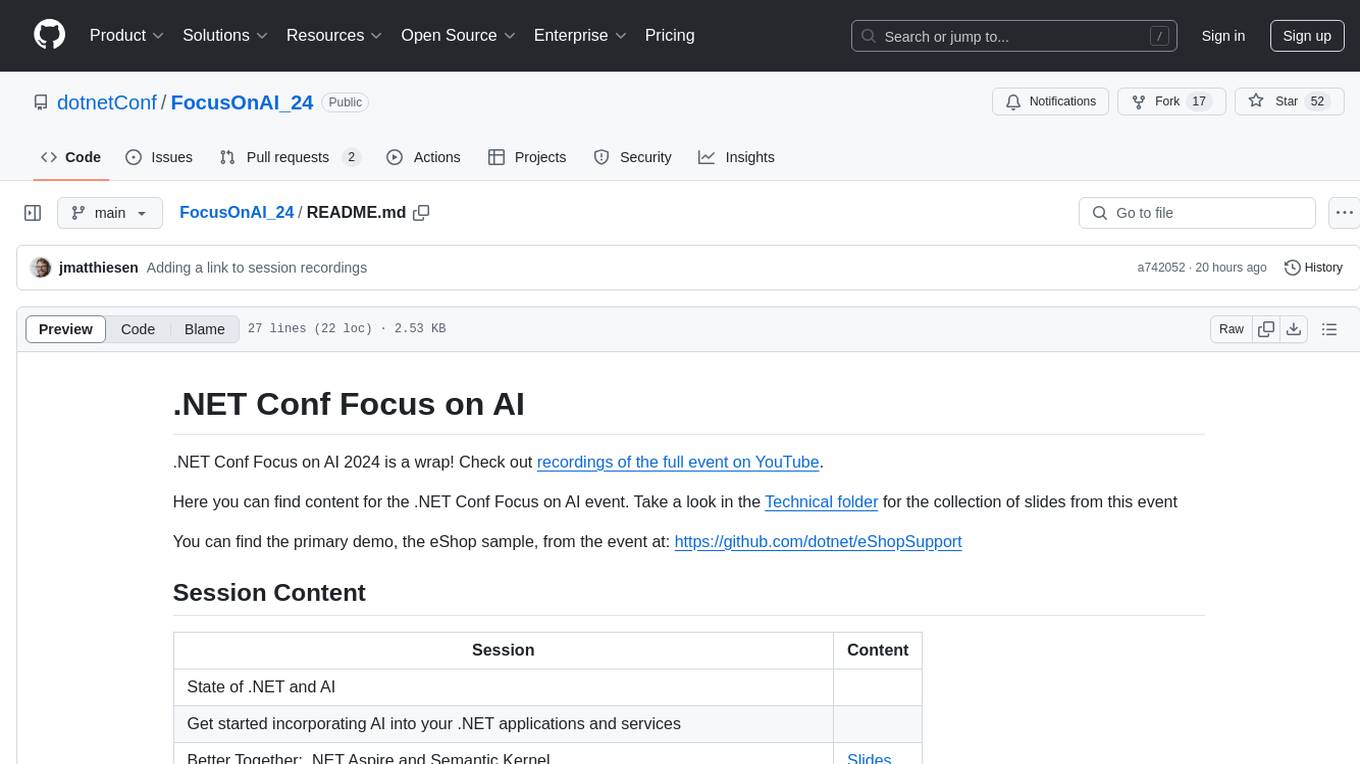Click the Go to file search field

[x=1197, y=213]
